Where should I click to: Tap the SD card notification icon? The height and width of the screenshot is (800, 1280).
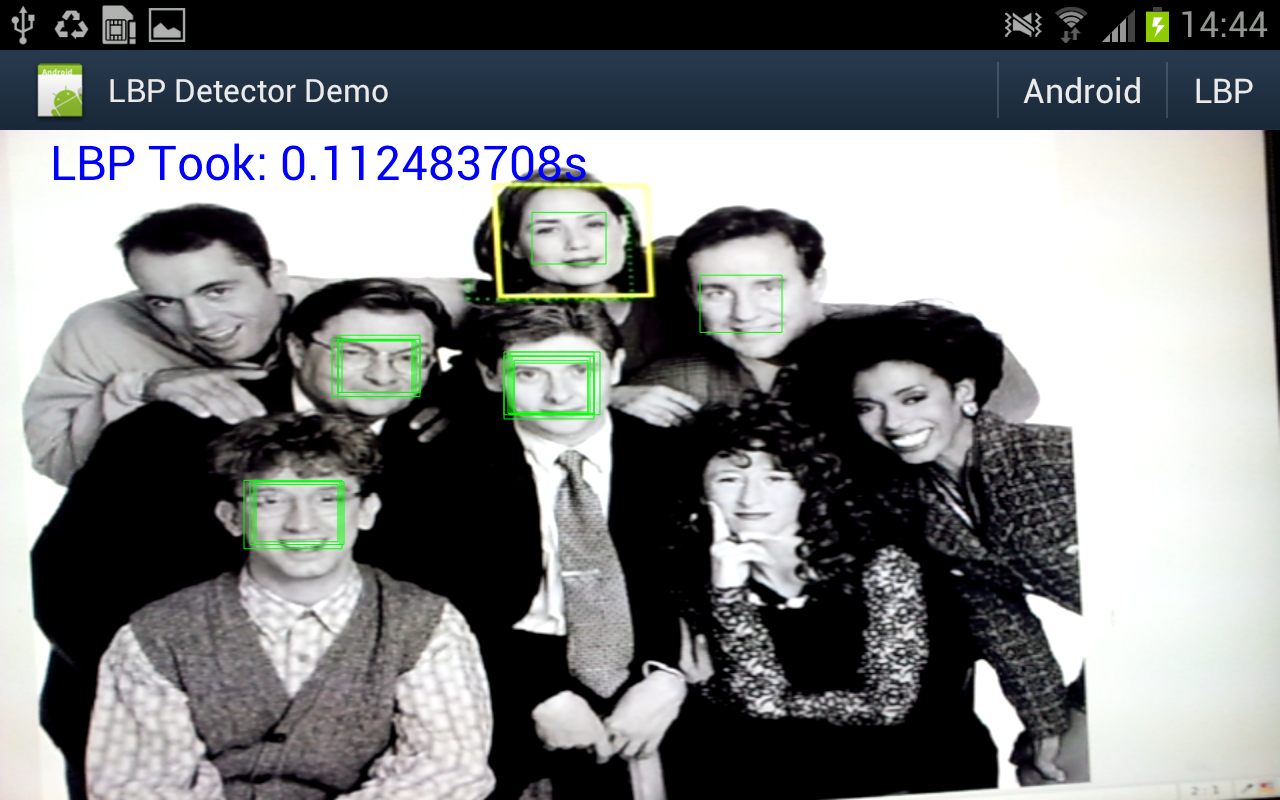tap(119, 24)
